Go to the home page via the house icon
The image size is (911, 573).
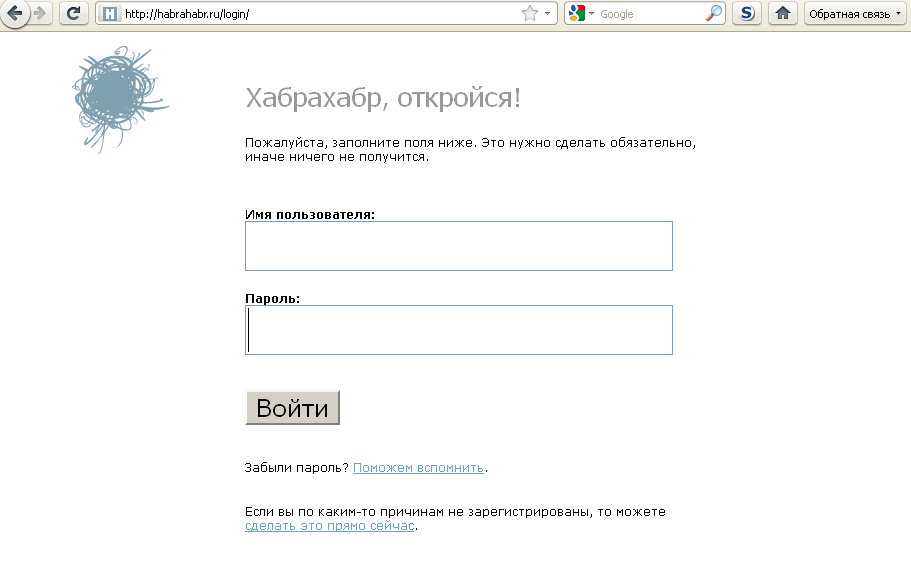[x=783, y=13]
